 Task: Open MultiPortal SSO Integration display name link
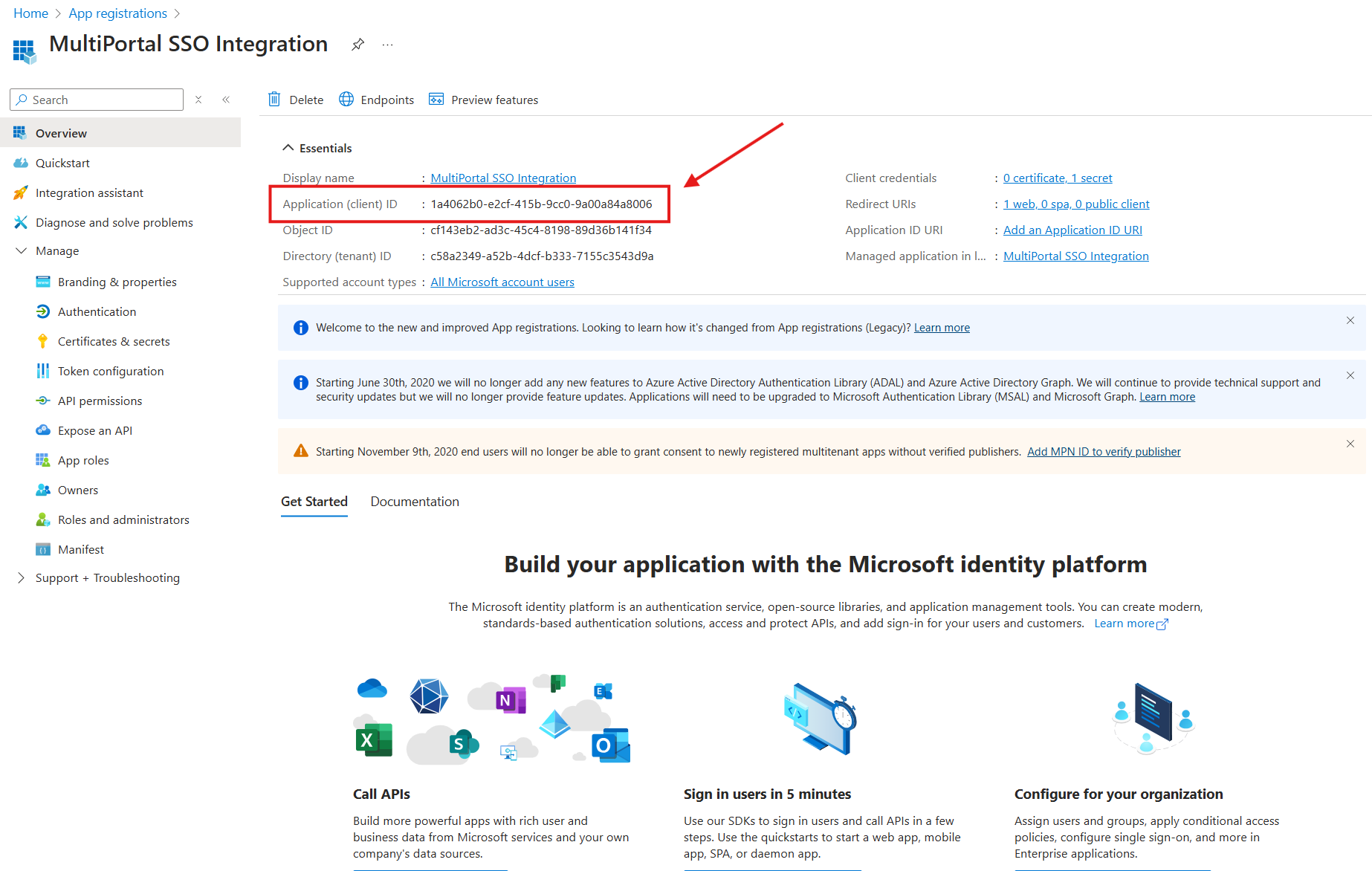[503, 178]
